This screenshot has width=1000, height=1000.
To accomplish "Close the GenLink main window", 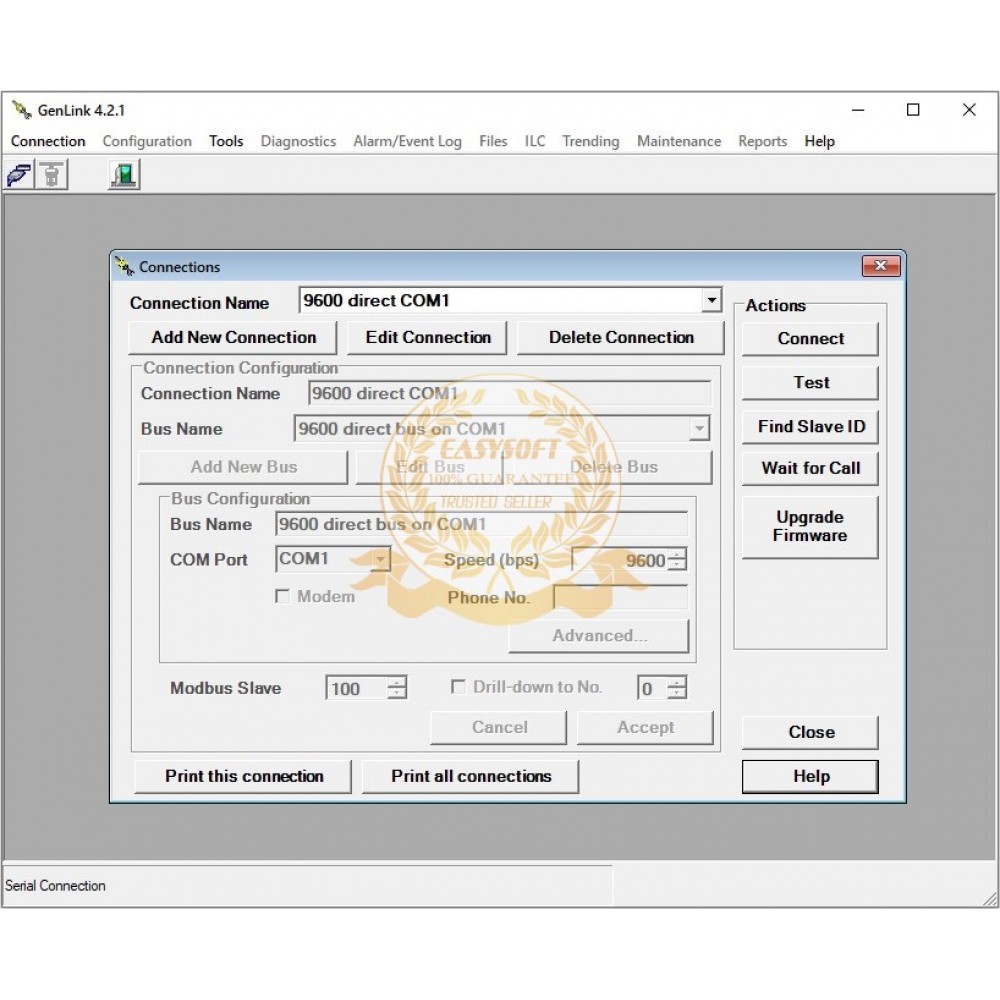I will [x=969, y=110].
